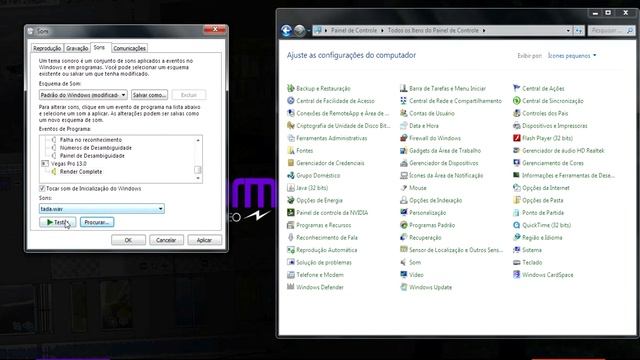Open Windows CardSpace icon
Image resolution: width=640 pixels, height=360 pixels.
click(517, 275)
